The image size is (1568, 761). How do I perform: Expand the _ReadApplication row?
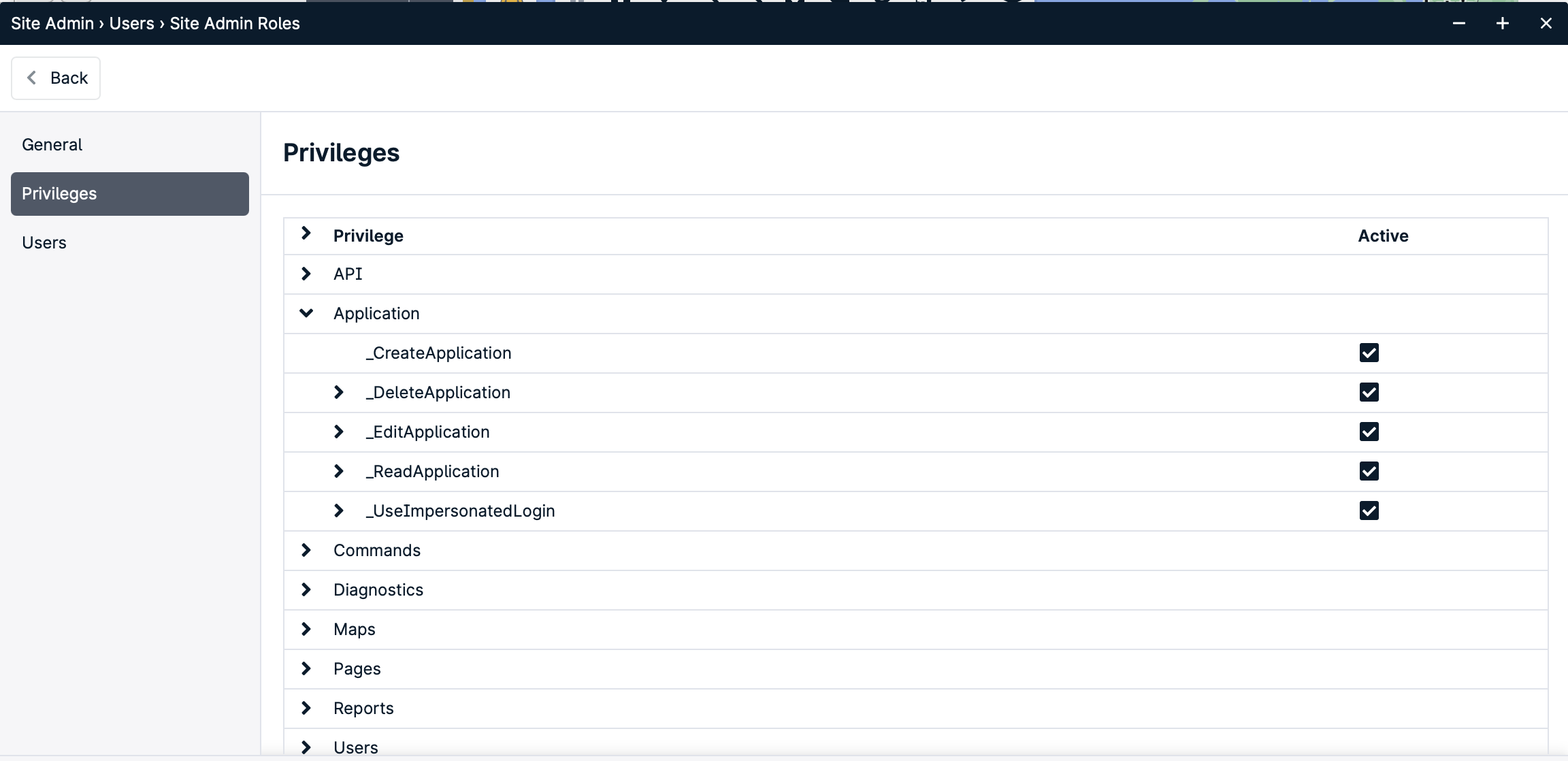[339, 471]
